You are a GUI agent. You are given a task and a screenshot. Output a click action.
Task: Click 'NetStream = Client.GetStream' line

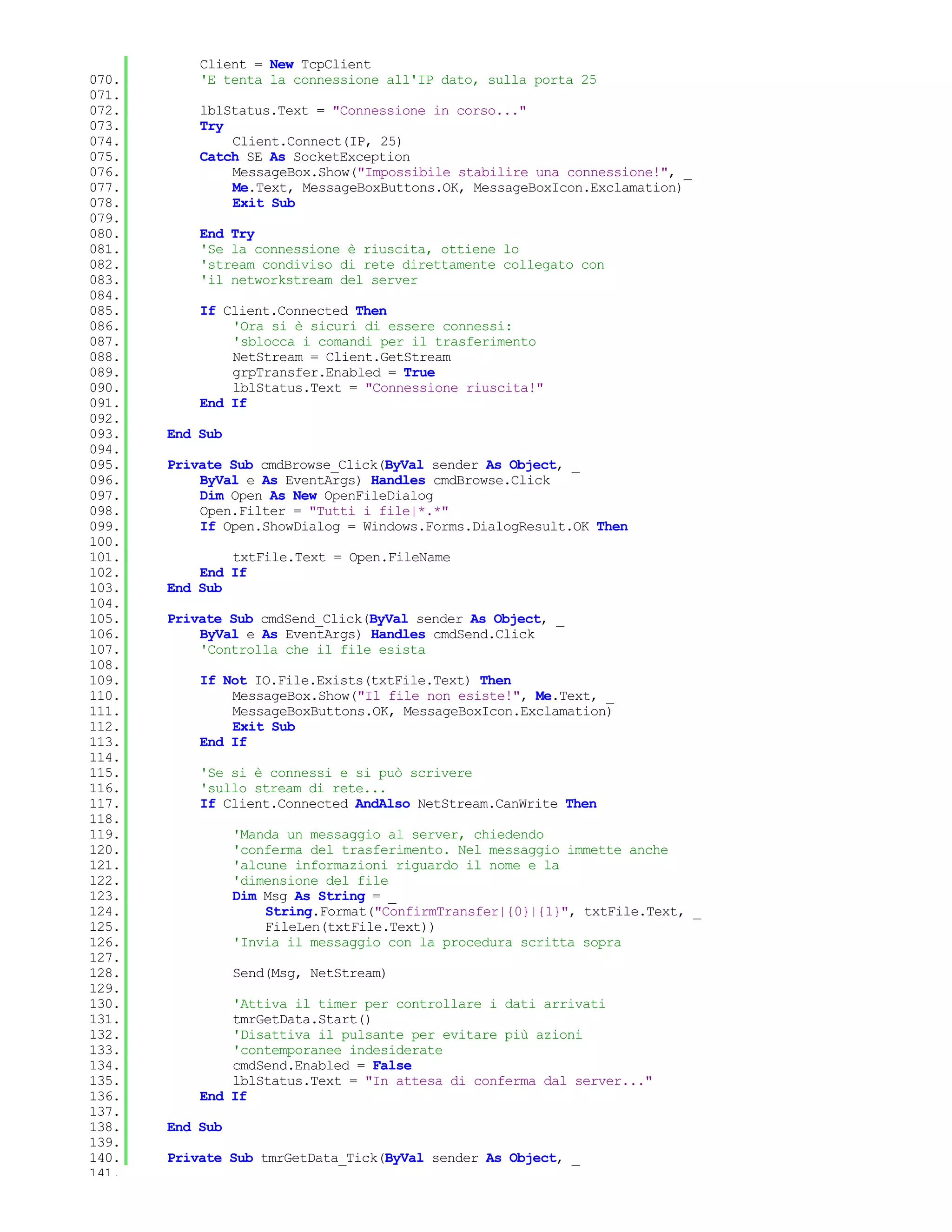[x=341, y=357]
